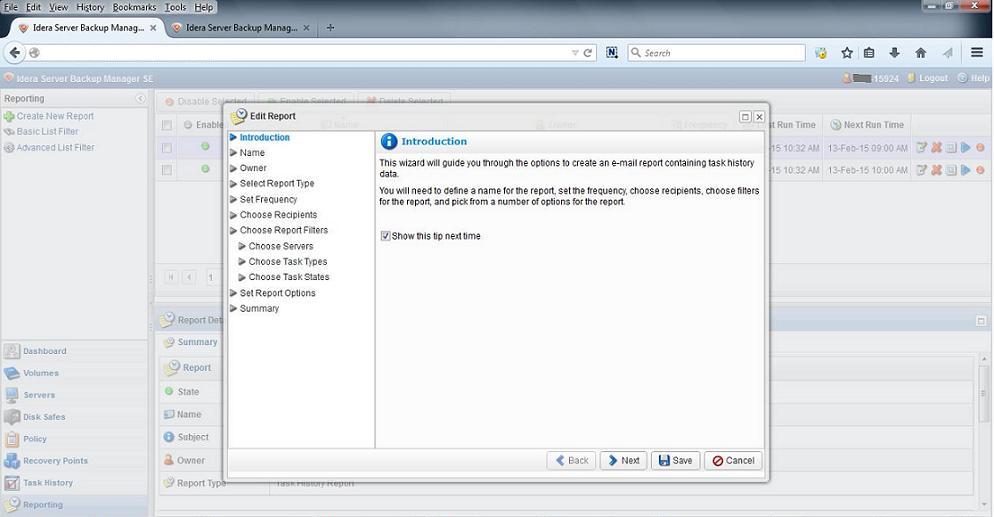Go to the Choose Task Types sub-step
Screen dimensions: 994x517
coord(288,261)
